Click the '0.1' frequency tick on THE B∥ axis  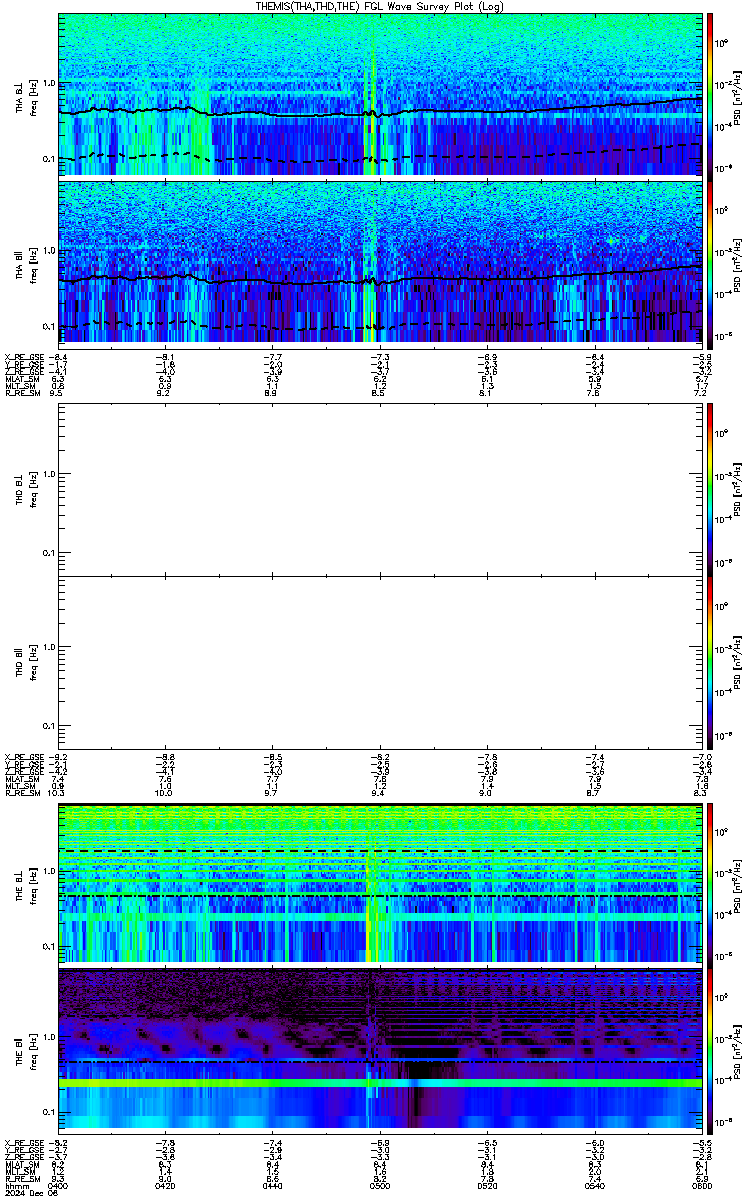47,1112
